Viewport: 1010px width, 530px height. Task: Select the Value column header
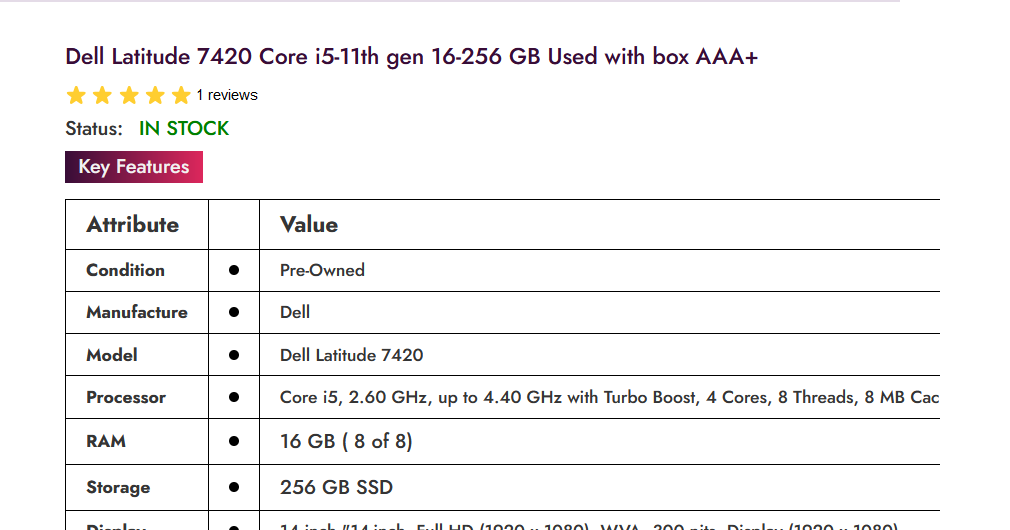coord(309,225)
